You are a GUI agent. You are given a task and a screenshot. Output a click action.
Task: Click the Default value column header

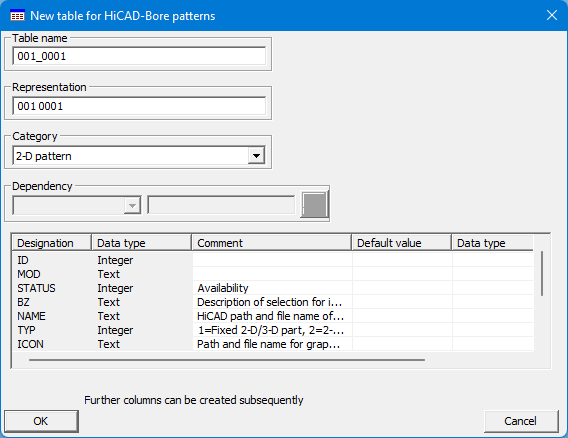[x=401, y=243]
